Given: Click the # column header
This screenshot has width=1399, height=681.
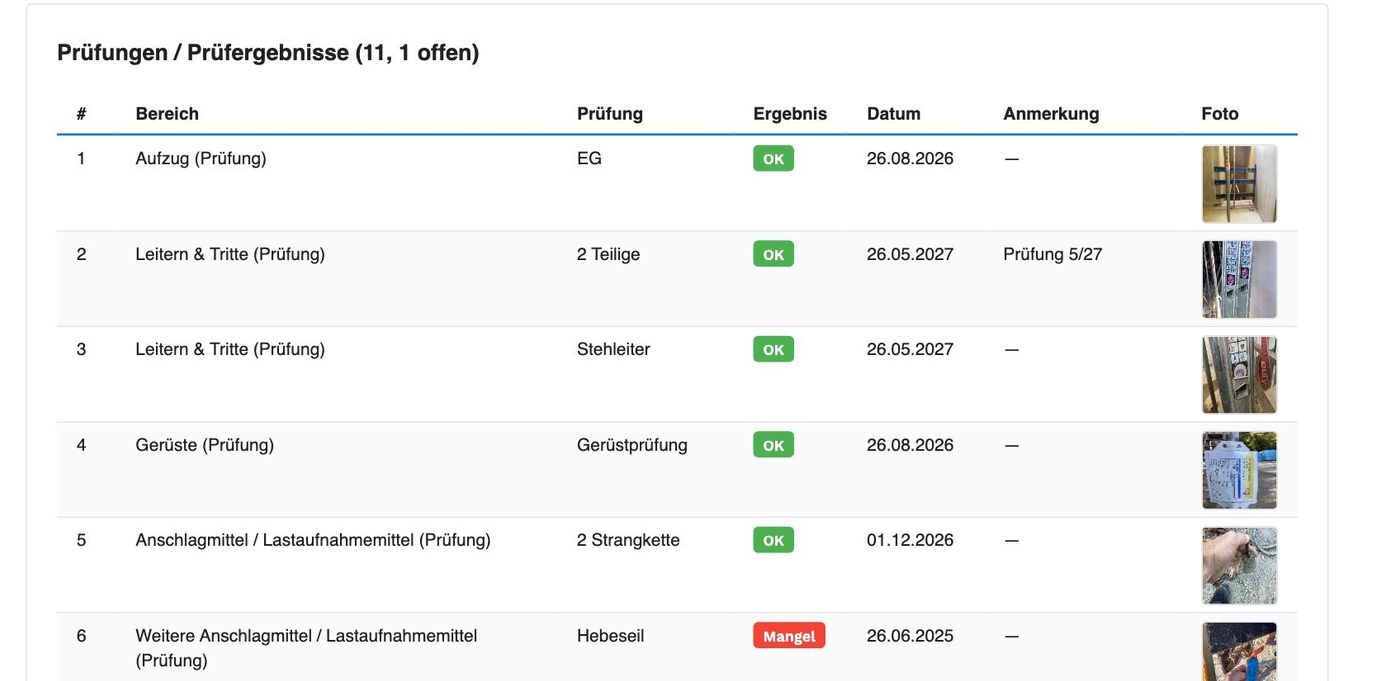Looking at the screenshot, I should click(x=81, y=114).
